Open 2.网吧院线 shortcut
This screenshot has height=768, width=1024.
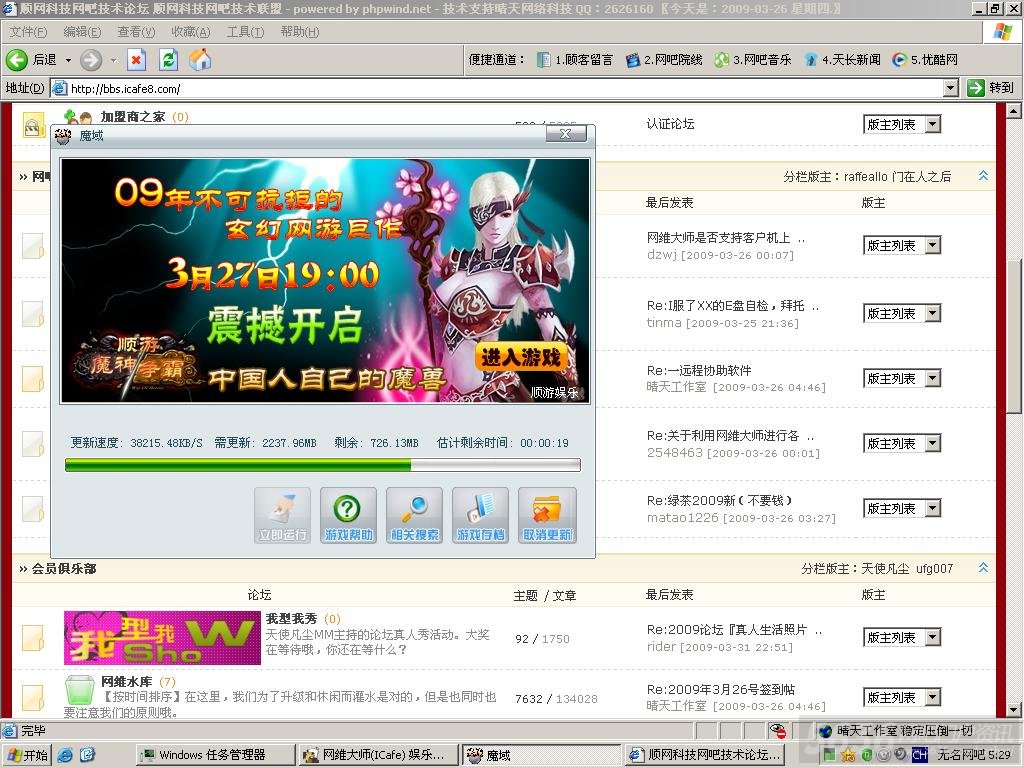tap(664, 60)
